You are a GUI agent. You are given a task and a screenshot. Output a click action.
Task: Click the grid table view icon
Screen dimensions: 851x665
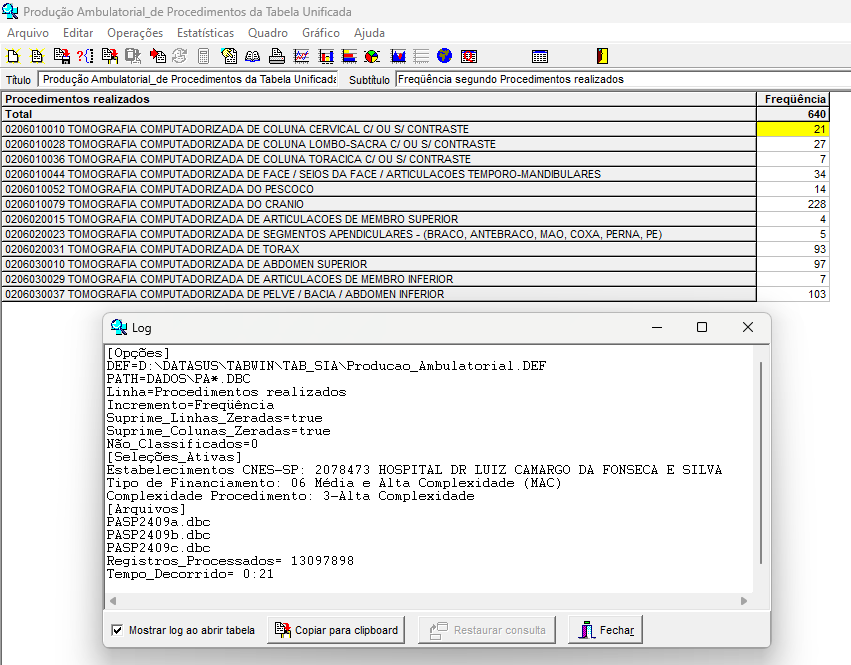click(540, 56)
